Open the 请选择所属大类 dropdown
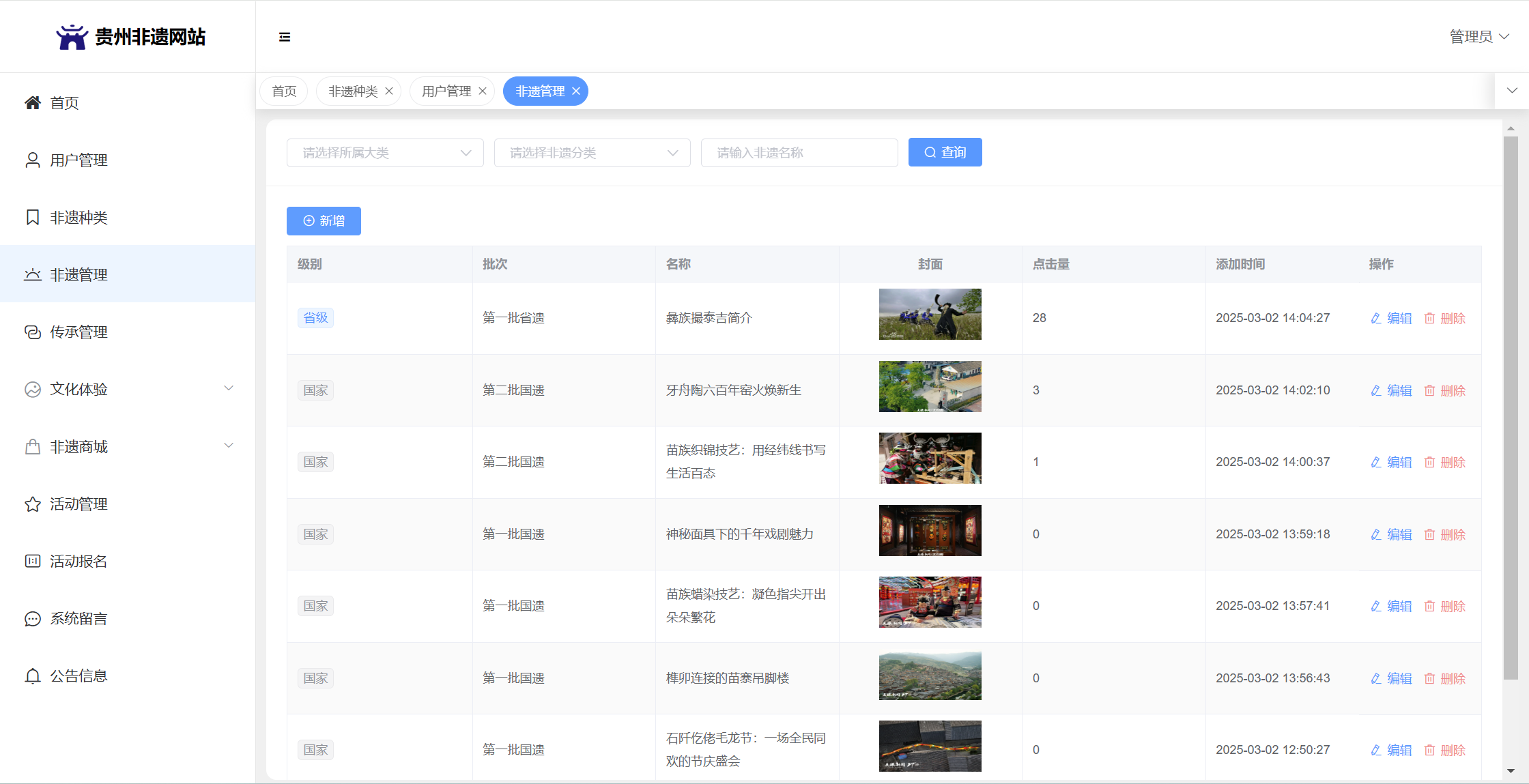This screenshot has height=784, width=1529. (385, 153)
